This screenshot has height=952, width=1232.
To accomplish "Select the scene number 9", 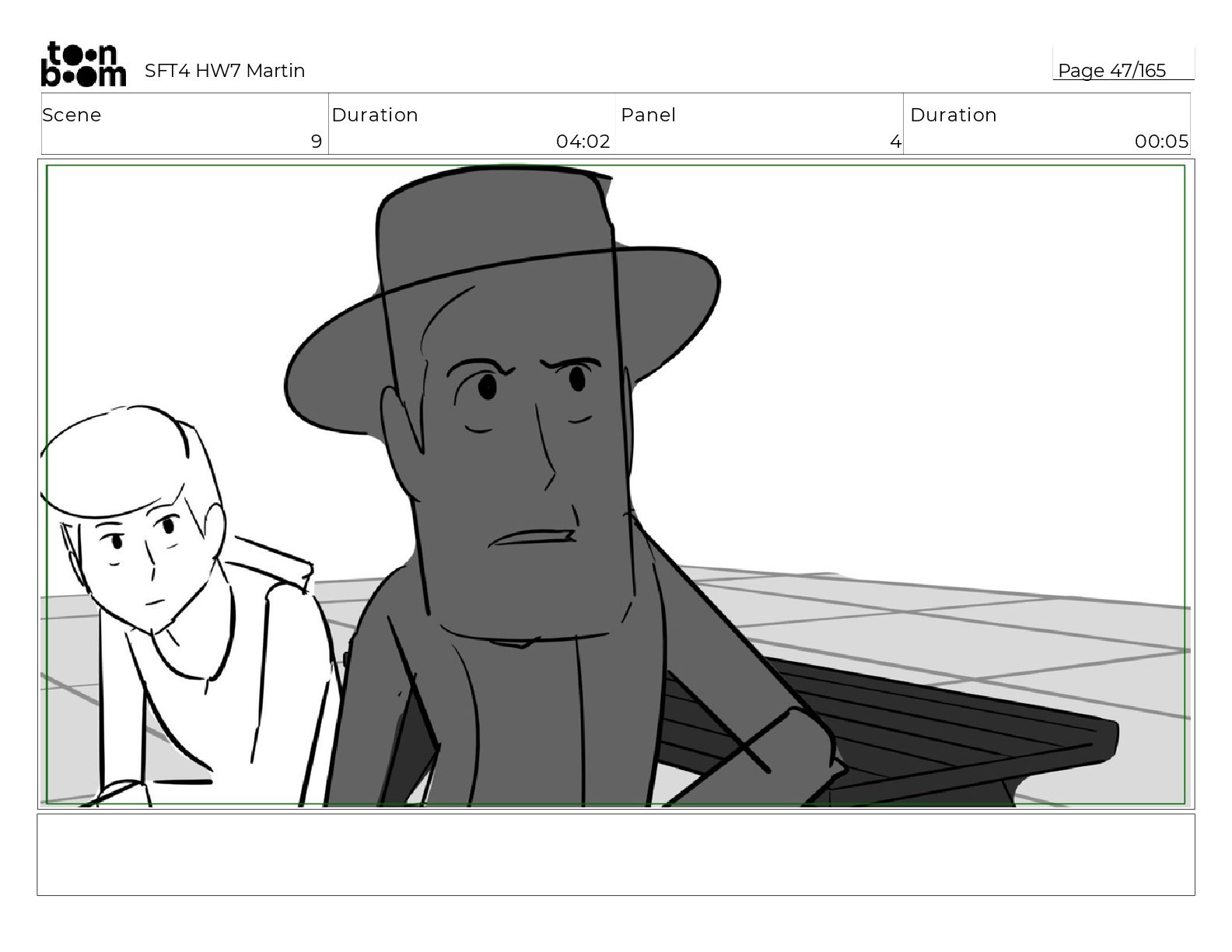I will (x=317, y=142).
